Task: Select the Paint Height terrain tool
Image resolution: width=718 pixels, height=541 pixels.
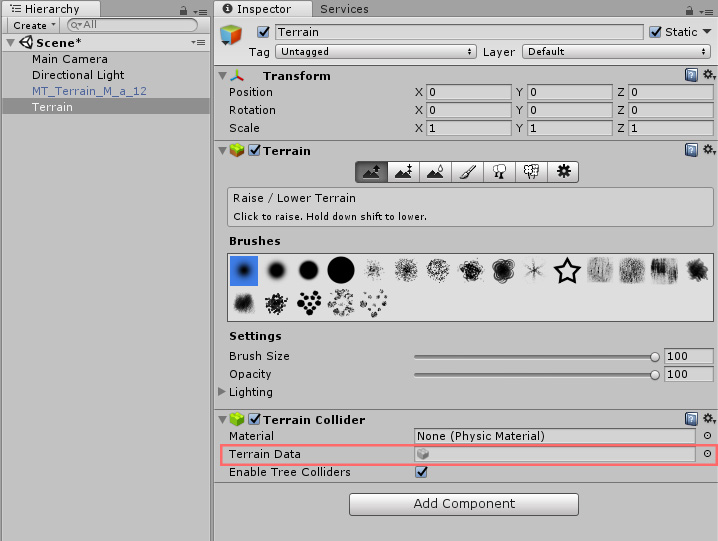Action: (403, 172)
